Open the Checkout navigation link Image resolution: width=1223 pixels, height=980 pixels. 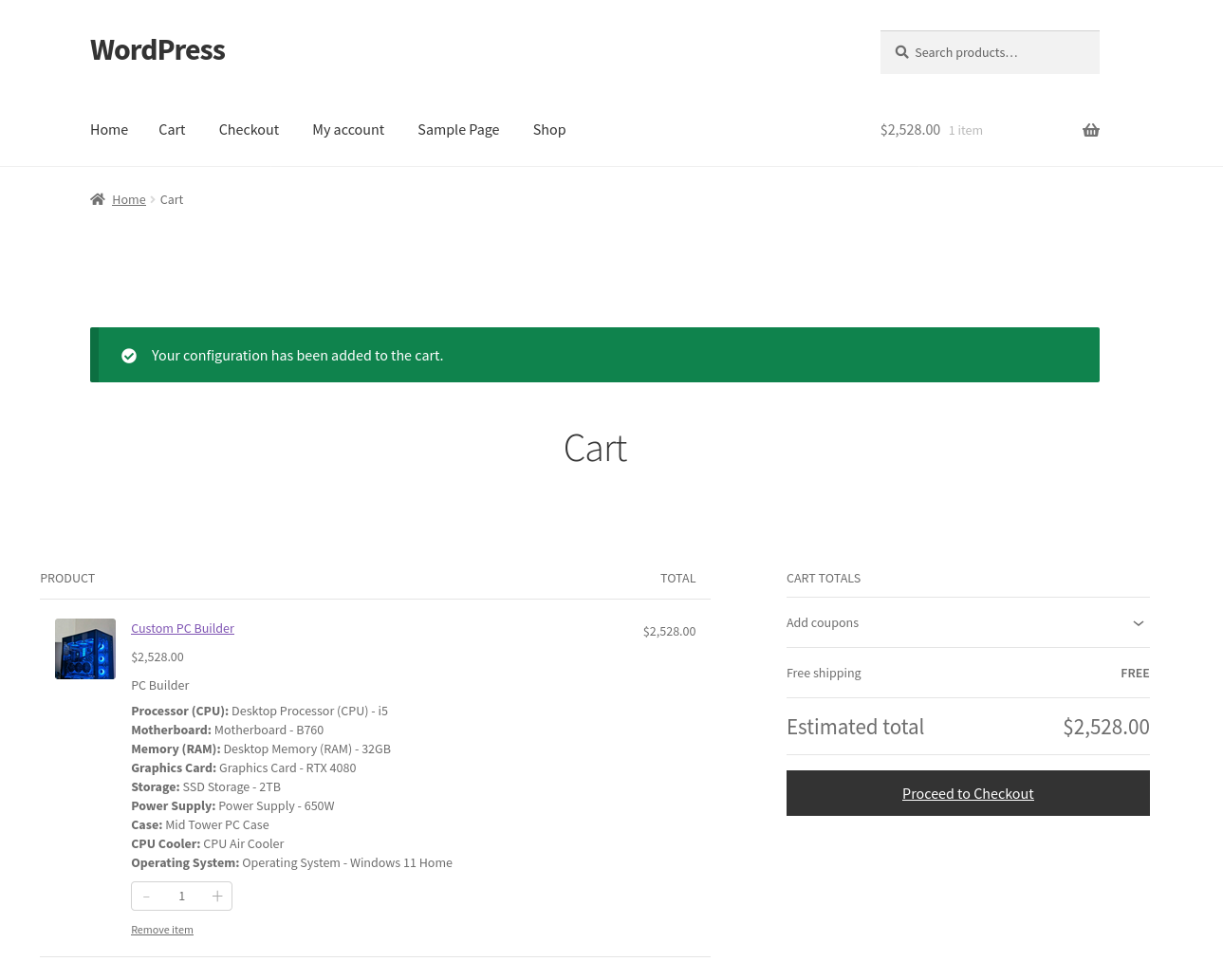[x=249, y=130]
